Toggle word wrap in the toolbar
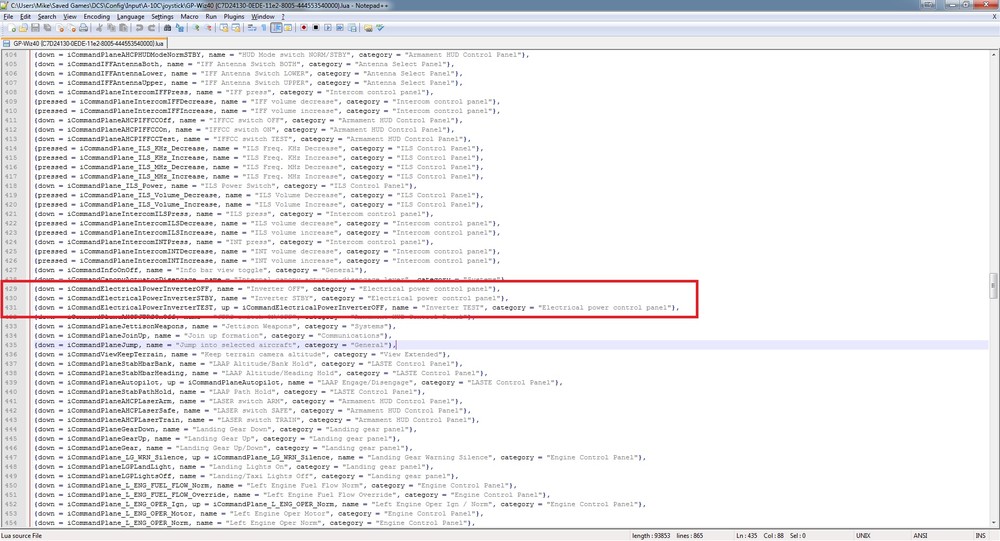1000x541 pixels. (252, 28)
